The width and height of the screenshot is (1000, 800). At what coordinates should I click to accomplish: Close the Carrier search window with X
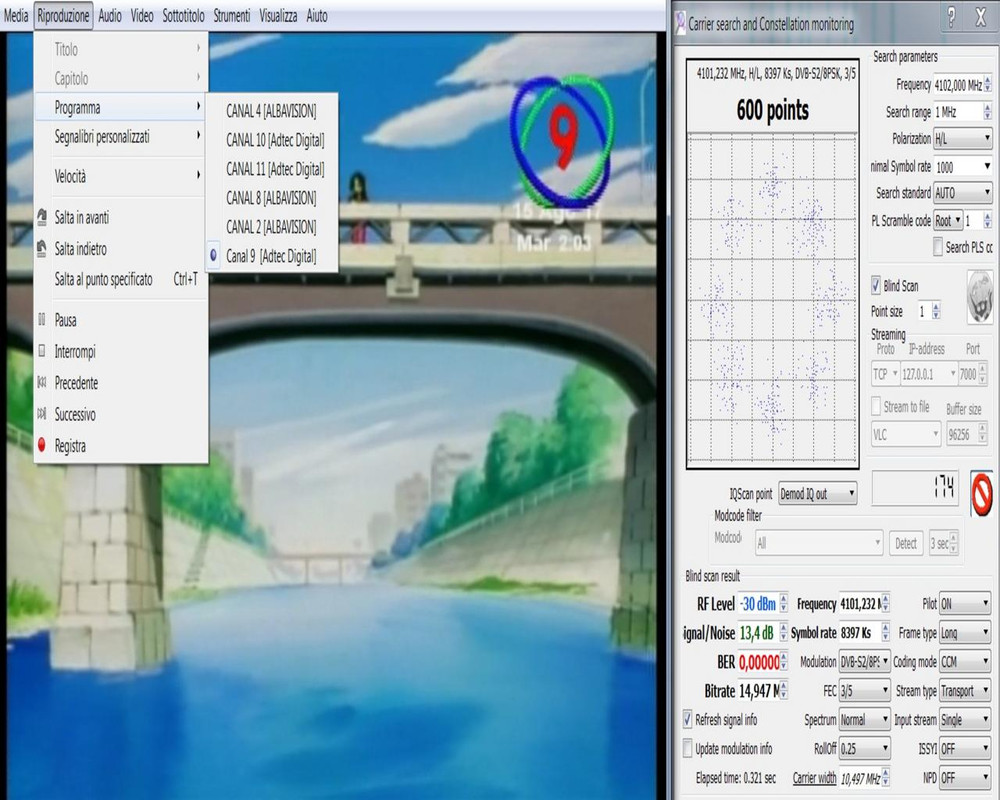(x=981, y=18)
